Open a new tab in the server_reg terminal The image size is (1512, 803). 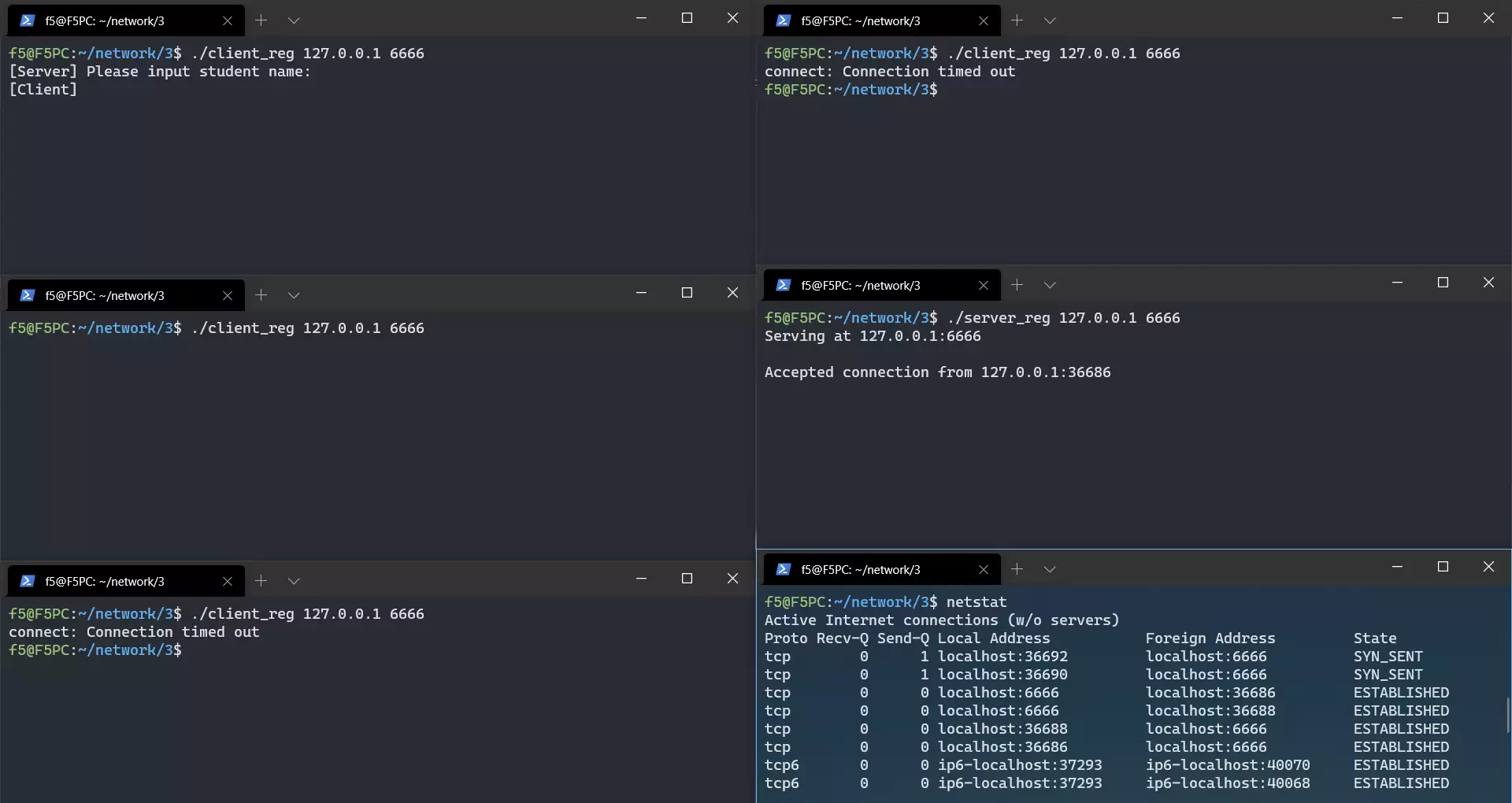[1017, 285]
